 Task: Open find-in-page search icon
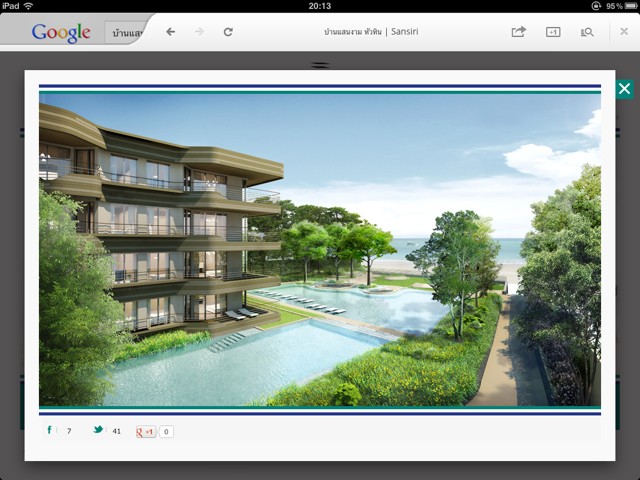(587, 32)
